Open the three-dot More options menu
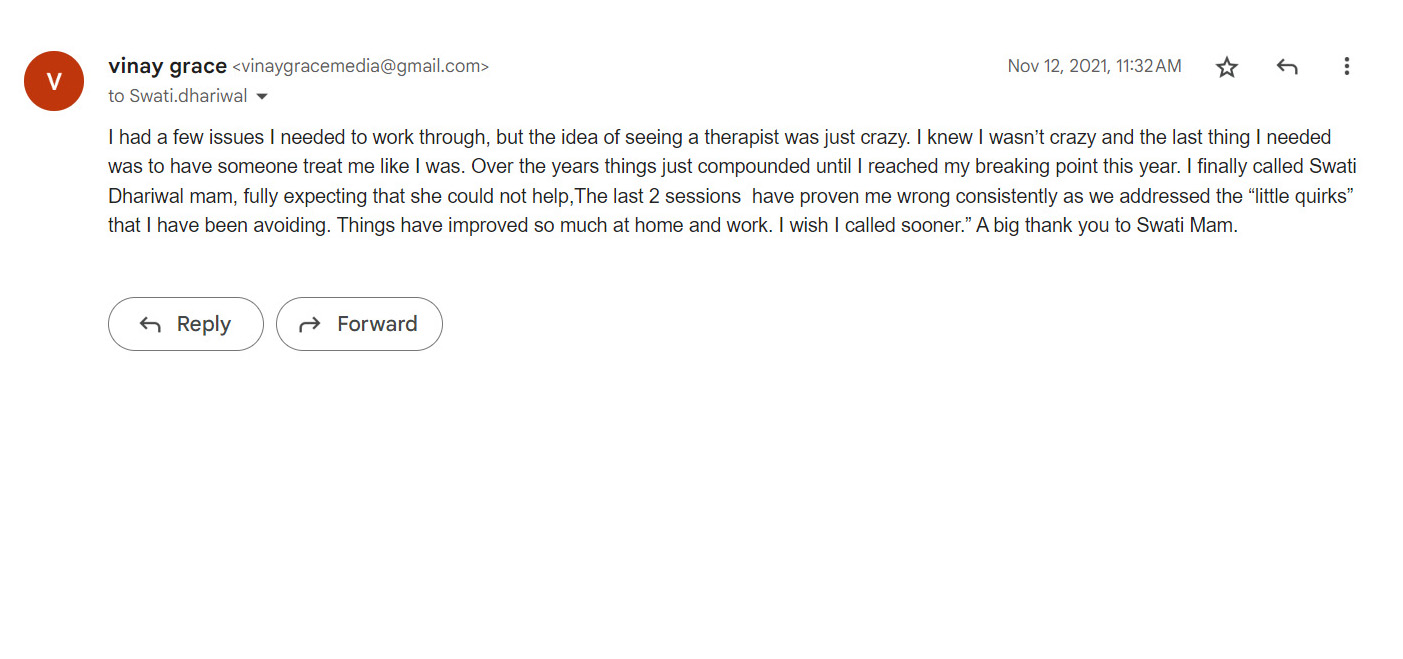 tap(1347, 67)
